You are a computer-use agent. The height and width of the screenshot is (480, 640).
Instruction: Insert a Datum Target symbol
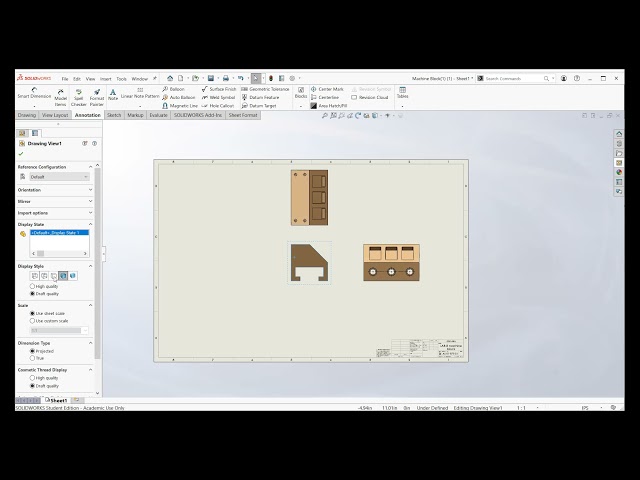coord(259,106)
